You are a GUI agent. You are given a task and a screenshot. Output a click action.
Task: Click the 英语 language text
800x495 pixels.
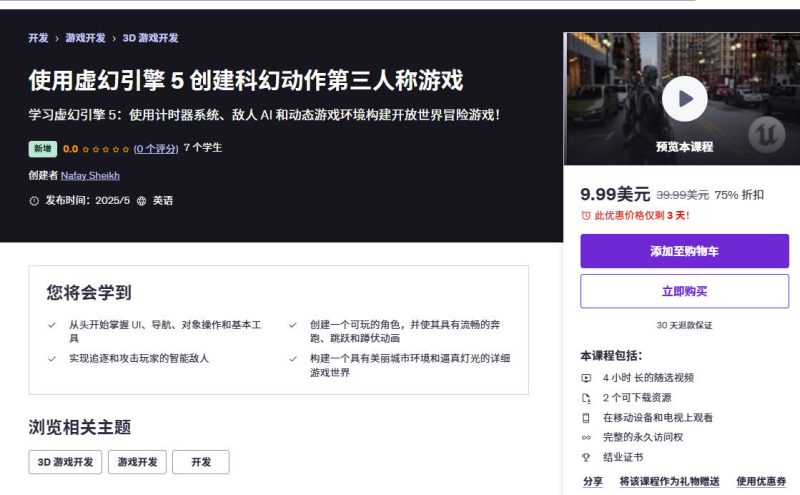(163, 201)
